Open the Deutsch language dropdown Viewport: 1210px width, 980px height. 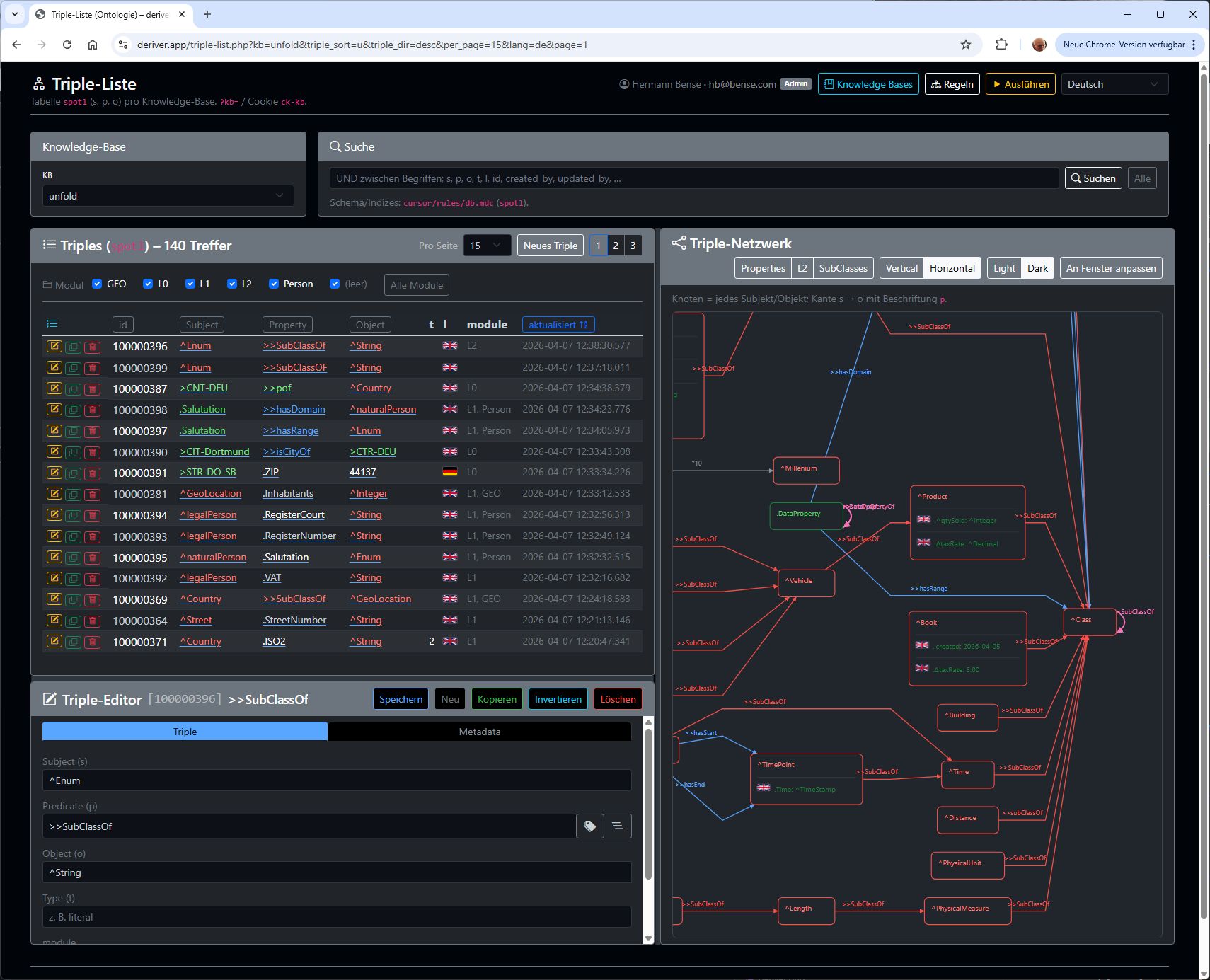pyautogui.click(x=1114, y=84)
